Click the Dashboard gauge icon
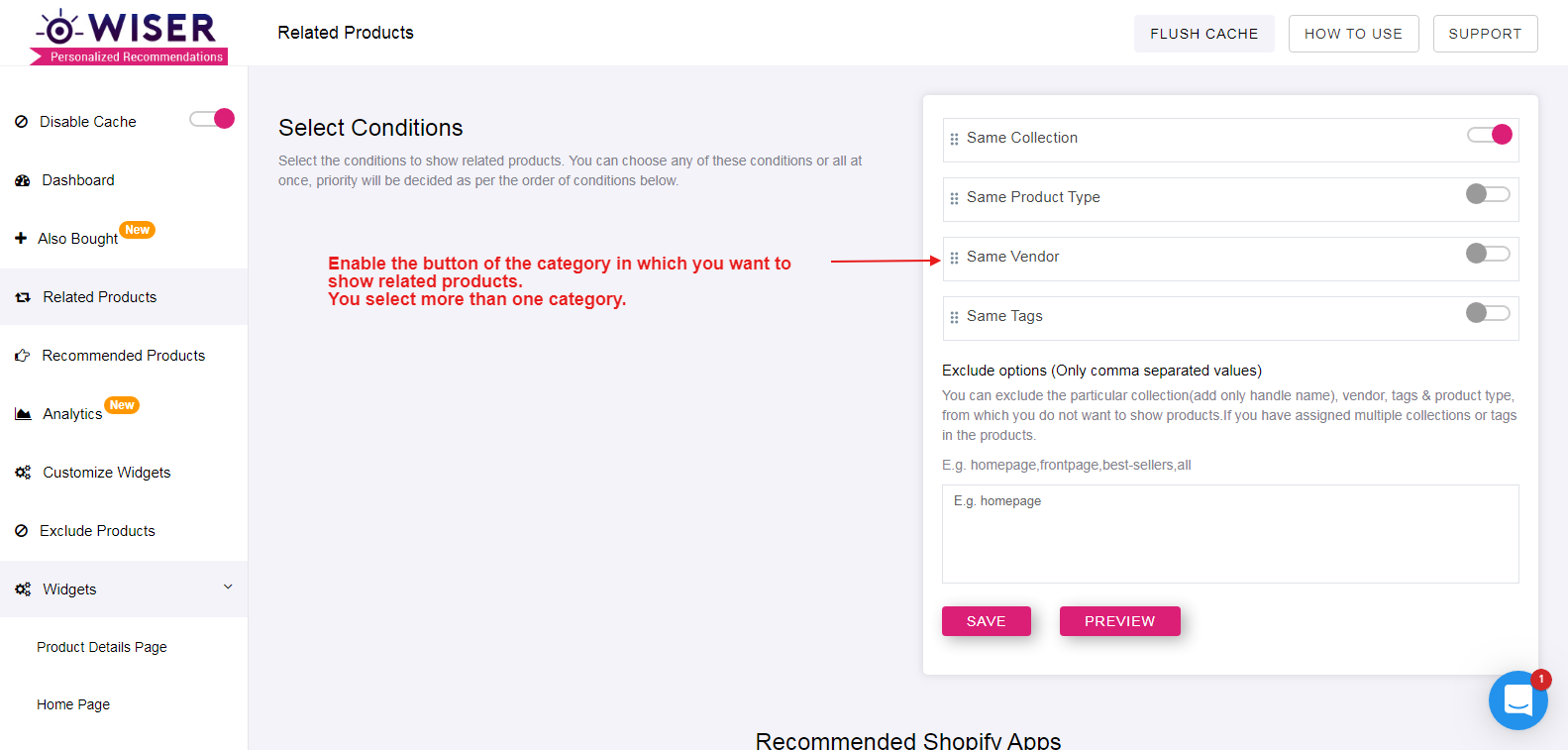Image resolution: width=1568 pixels, height=750 pixels. [23, 180]
